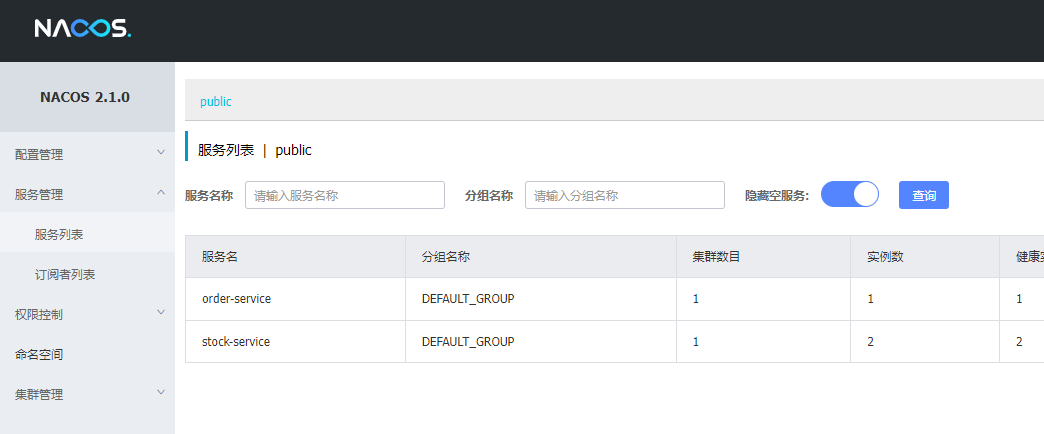Expand the 权限控制 menu chevron
Image resolution: width=1044 pixels, height=434 pixels.
pos(160,312)
